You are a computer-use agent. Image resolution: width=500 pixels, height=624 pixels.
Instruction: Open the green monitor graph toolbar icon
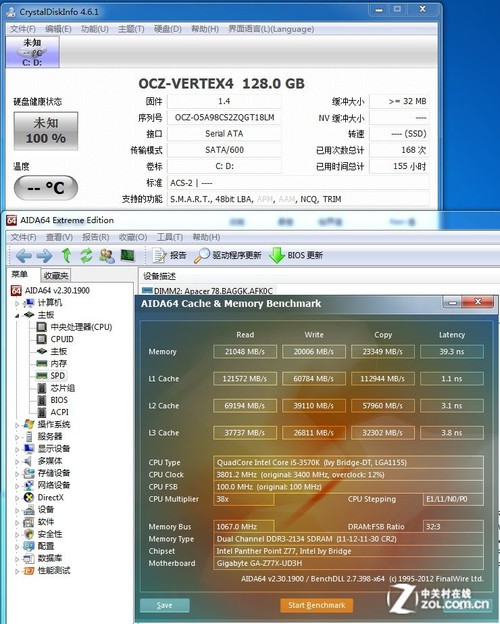(x=128, y=255)
